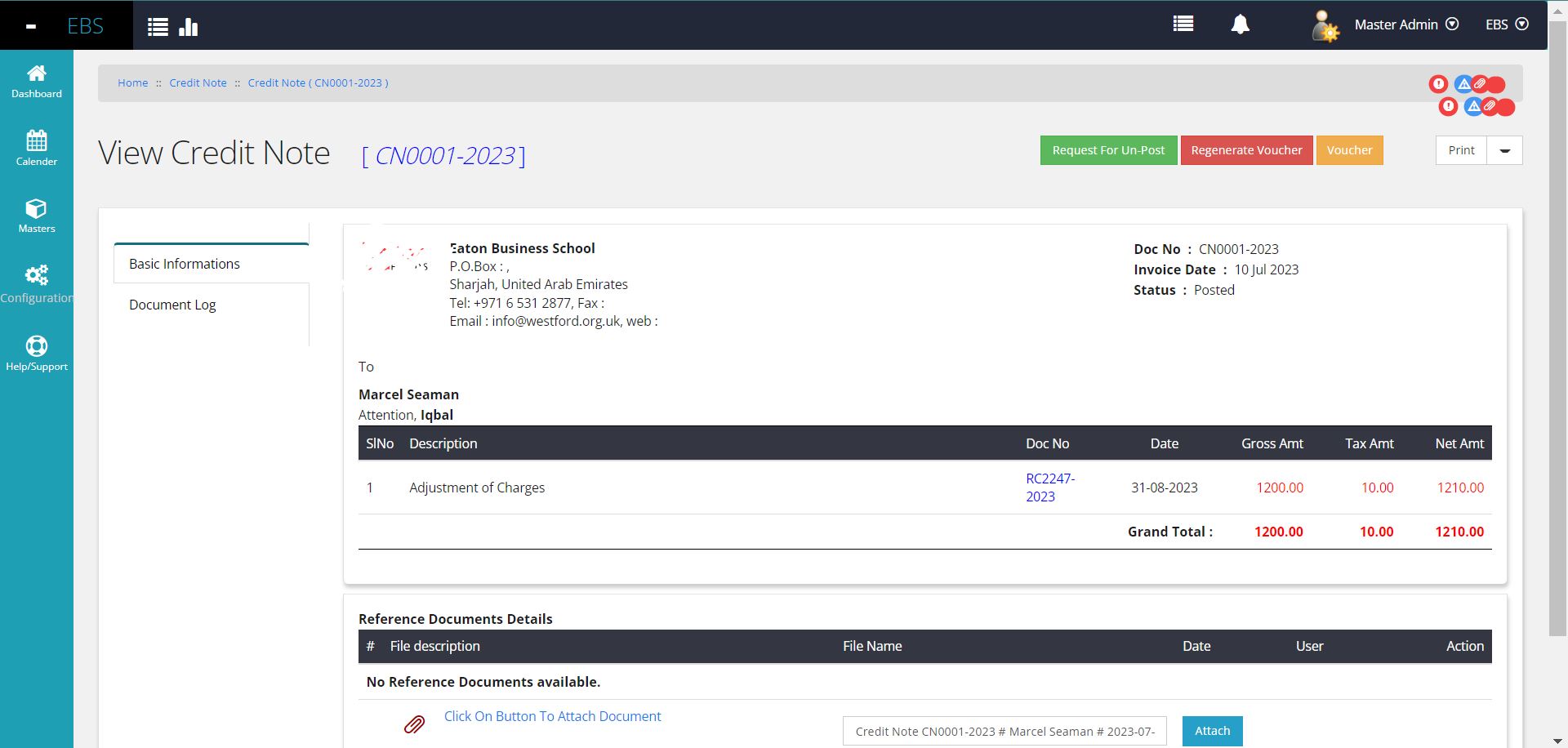Click the Regenerate Voucher button
Image resolution: width=1568 pixels, height=748 pixels.
point(1246,150)
